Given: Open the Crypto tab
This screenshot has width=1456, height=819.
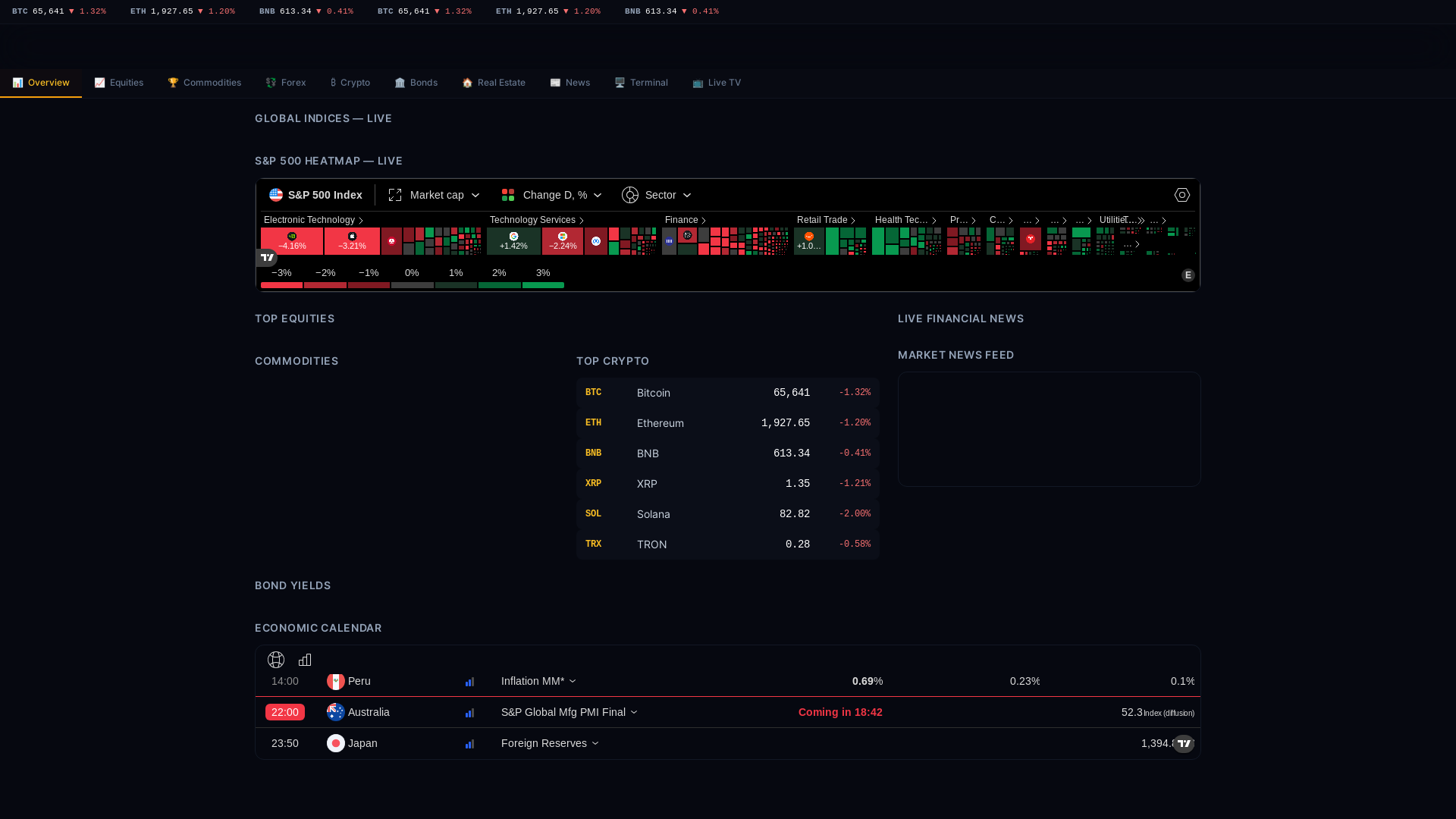Looking at the screenshot, I should (350, 83).
